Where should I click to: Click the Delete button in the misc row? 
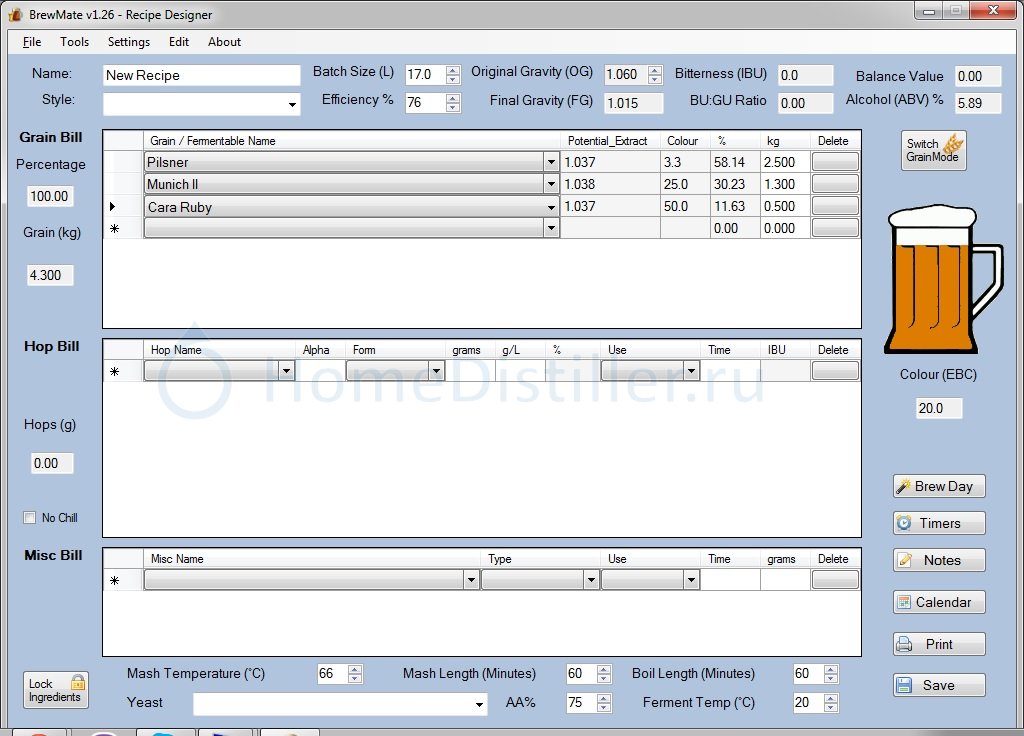[835, 580]
